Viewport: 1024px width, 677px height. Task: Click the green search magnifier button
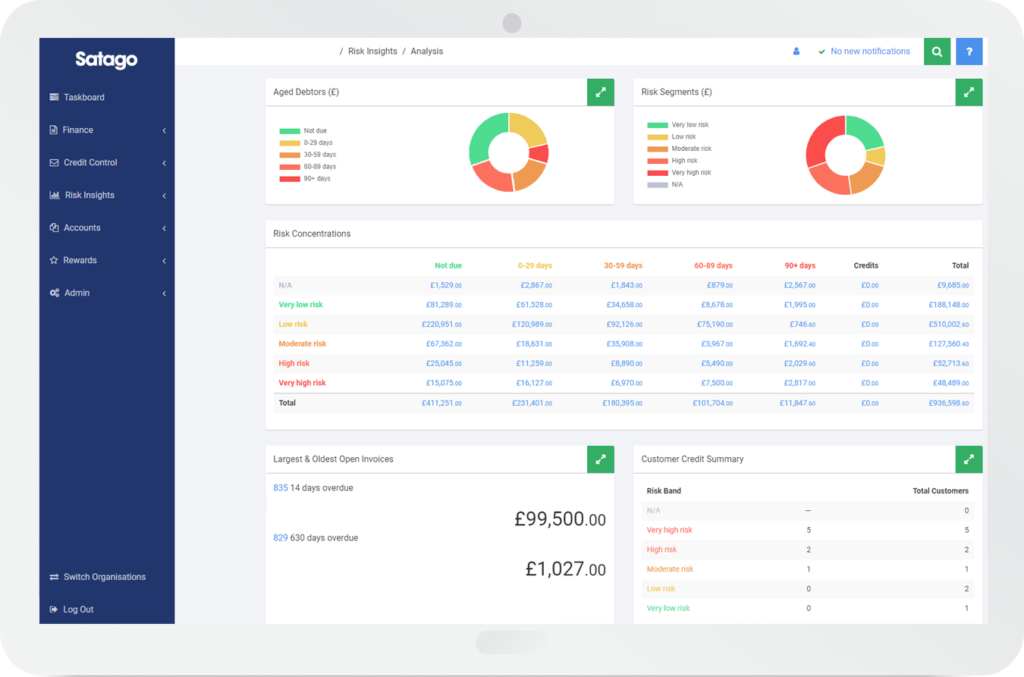(x=937, y=52)
